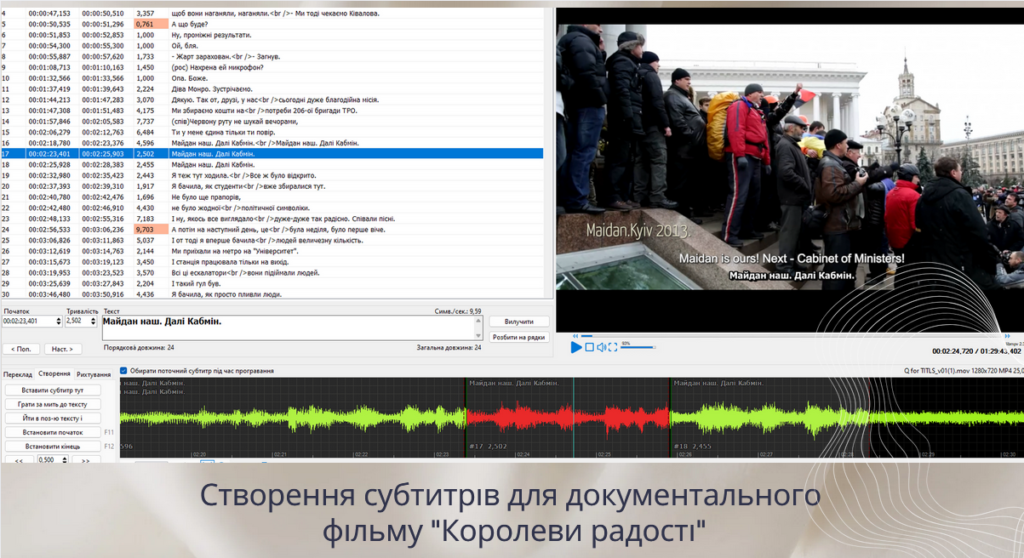Click the 'Вилучити' button

tap(519, 321)
